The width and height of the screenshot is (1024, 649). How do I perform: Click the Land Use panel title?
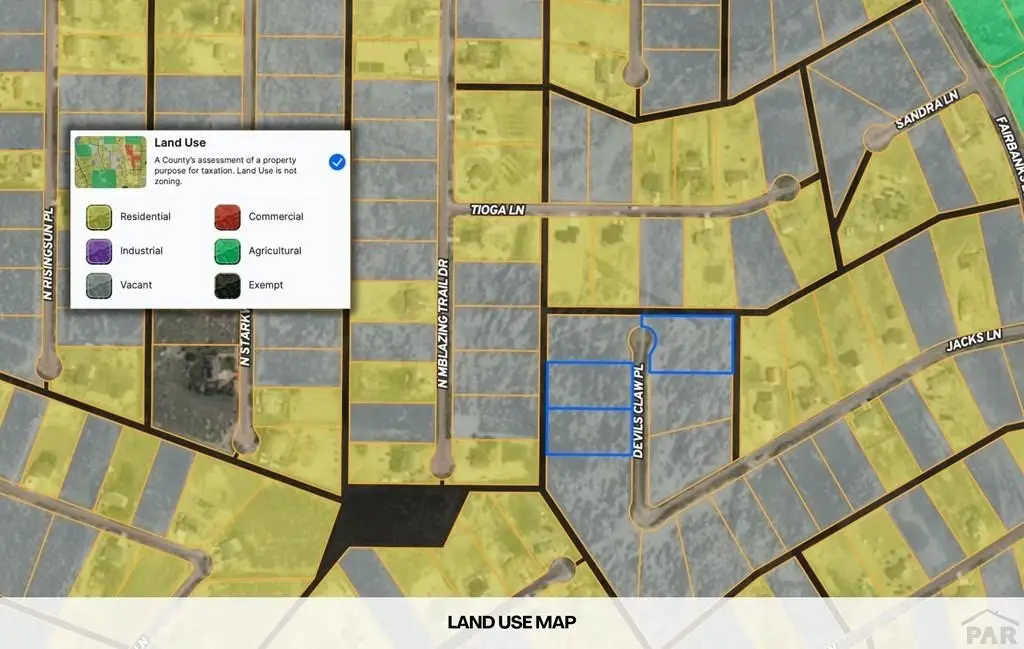[180, 142]
